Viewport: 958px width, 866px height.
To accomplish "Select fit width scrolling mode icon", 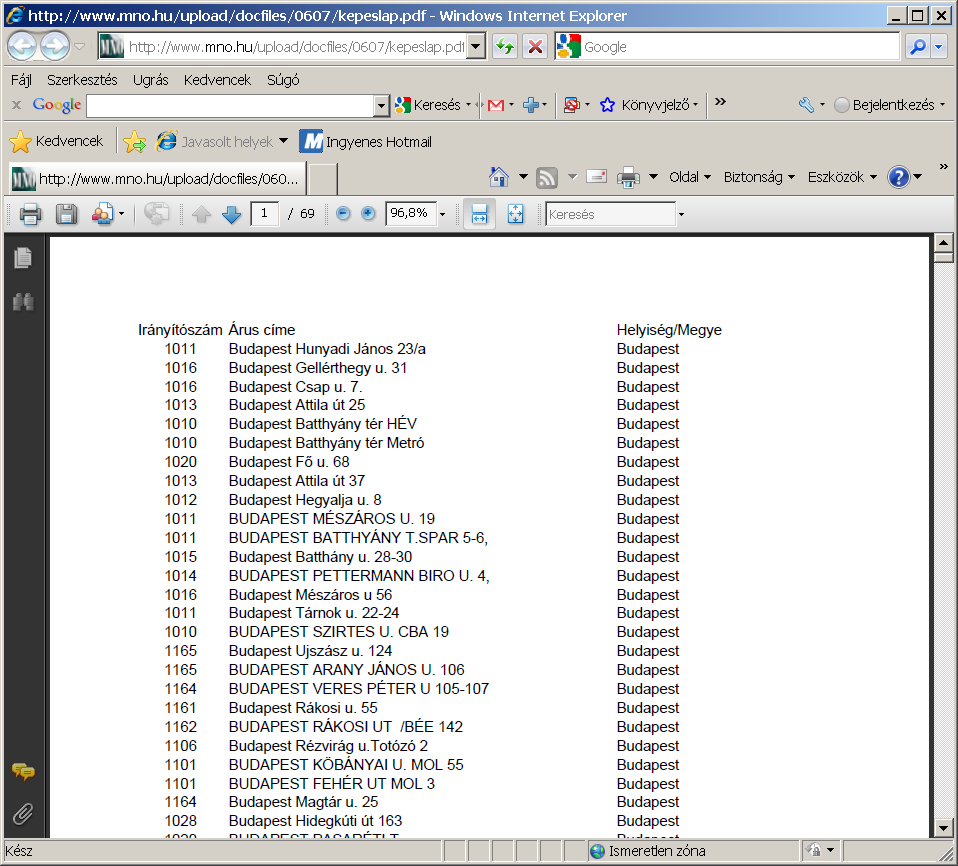I will pos(479,214).
